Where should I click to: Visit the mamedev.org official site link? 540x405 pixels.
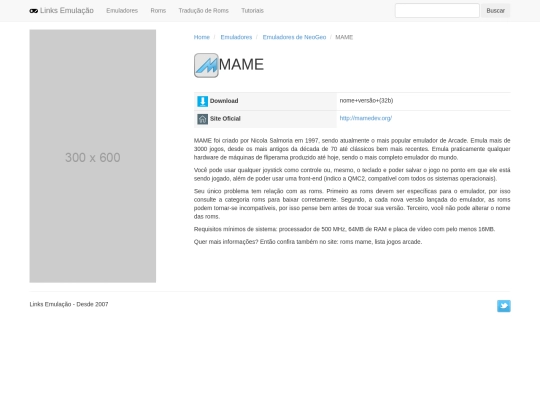coord(366,118)
